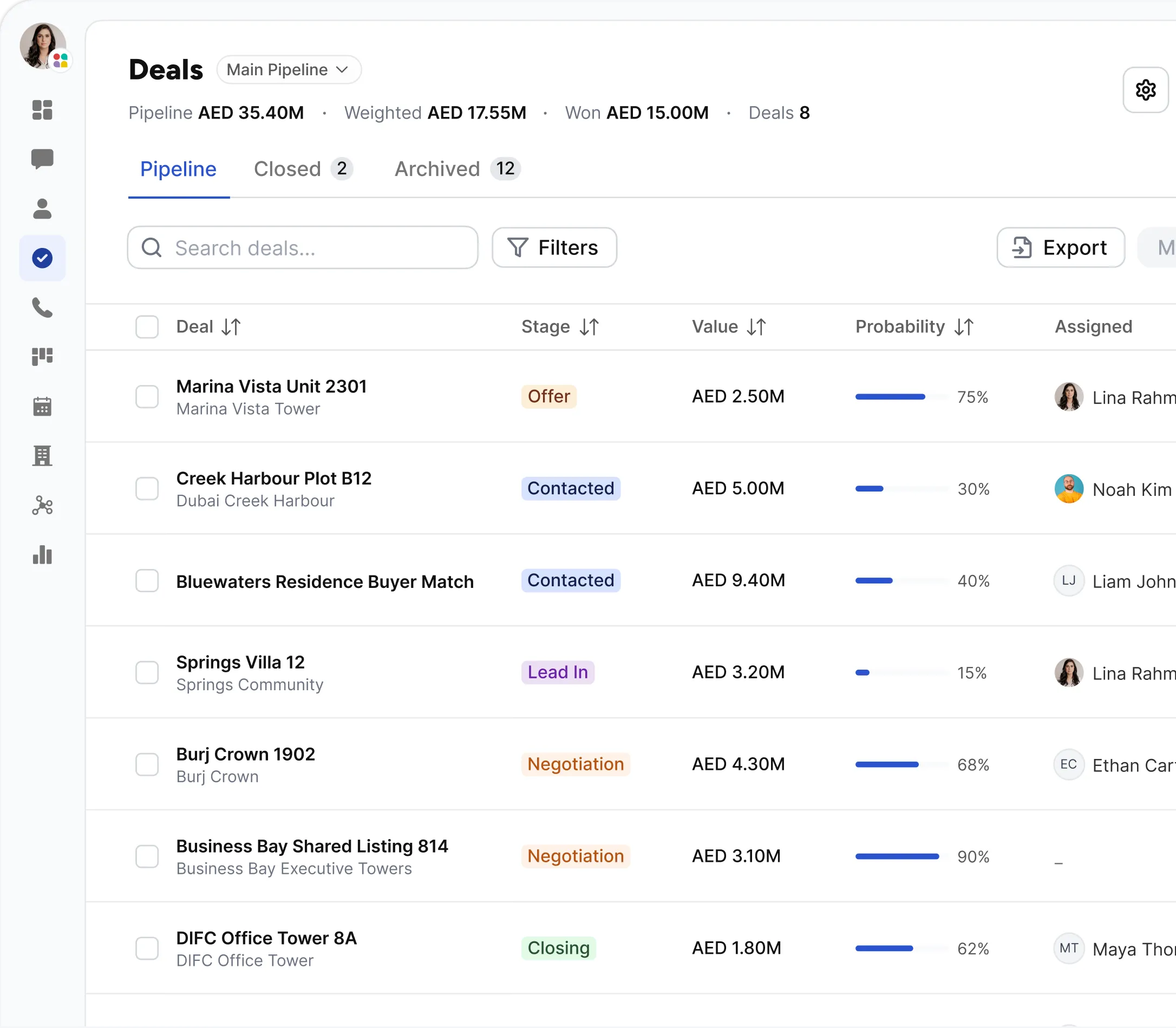Image resolution: width=1176 pixels, height=1028 pixels.
Task: Check the Business Bay Shared Listing 814 row
Action: [147, 856]
